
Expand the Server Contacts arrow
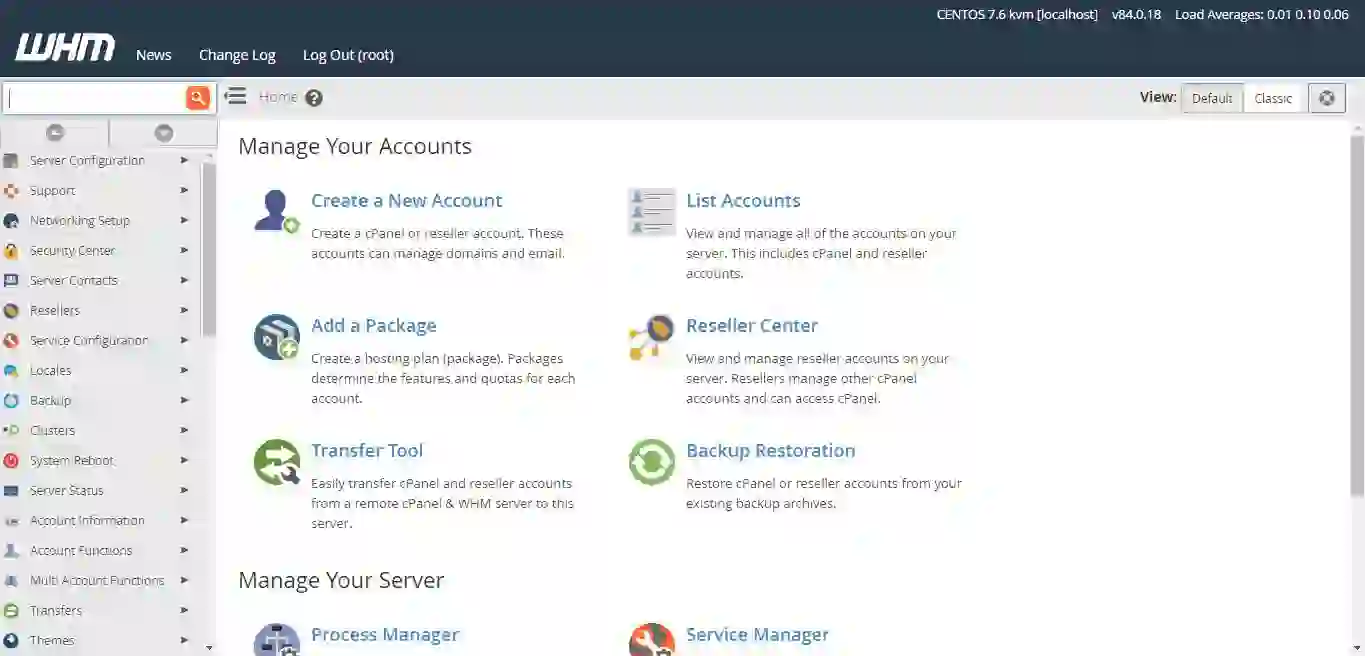pos(184,280)
